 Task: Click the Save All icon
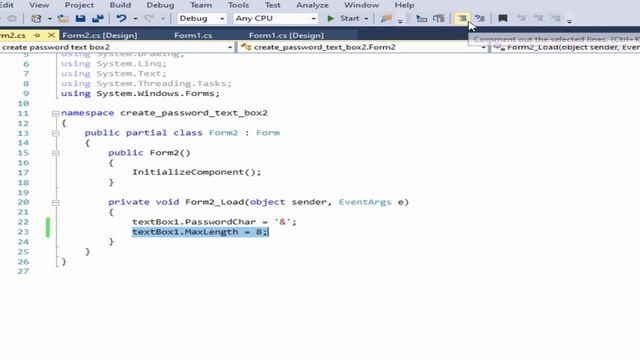(x=98, y=19)
